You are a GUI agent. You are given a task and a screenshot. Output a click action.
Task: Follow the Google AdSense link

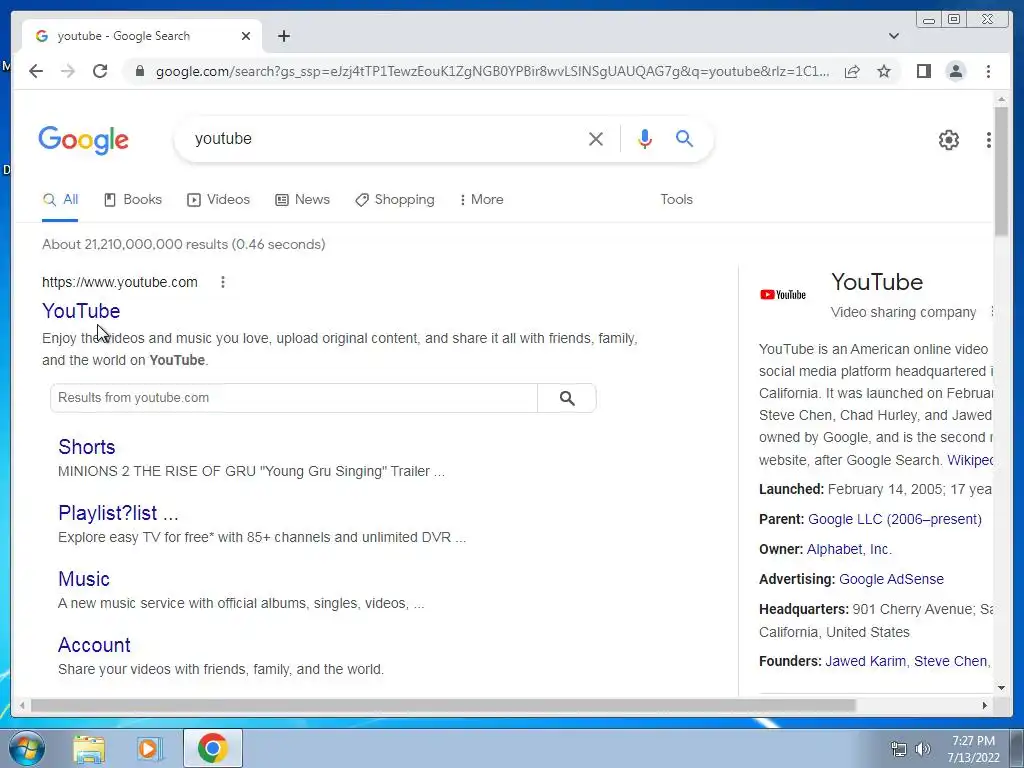point(891,579)
